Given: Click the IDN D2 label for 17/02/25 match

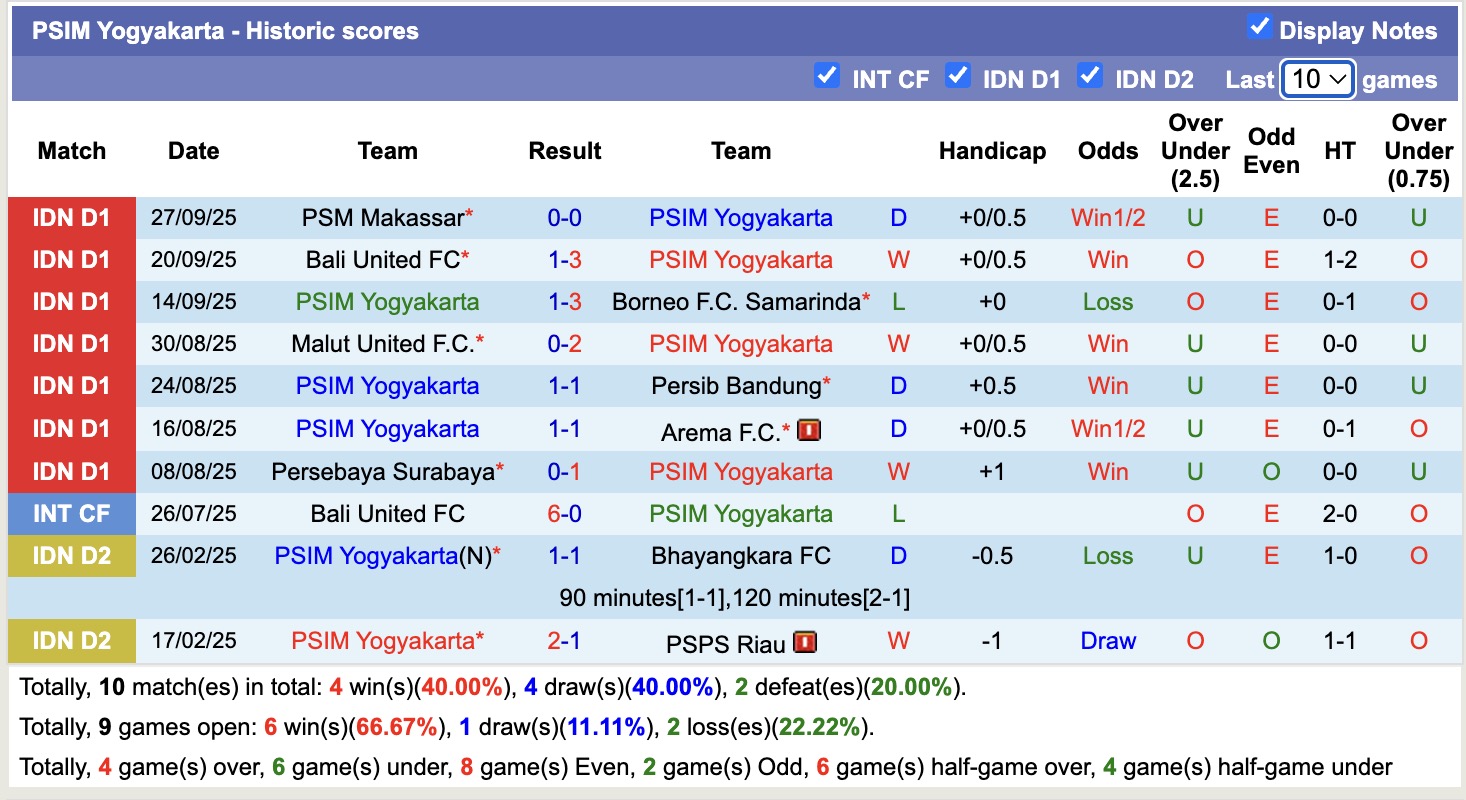Looking at the screenshot, I should 71,641.
